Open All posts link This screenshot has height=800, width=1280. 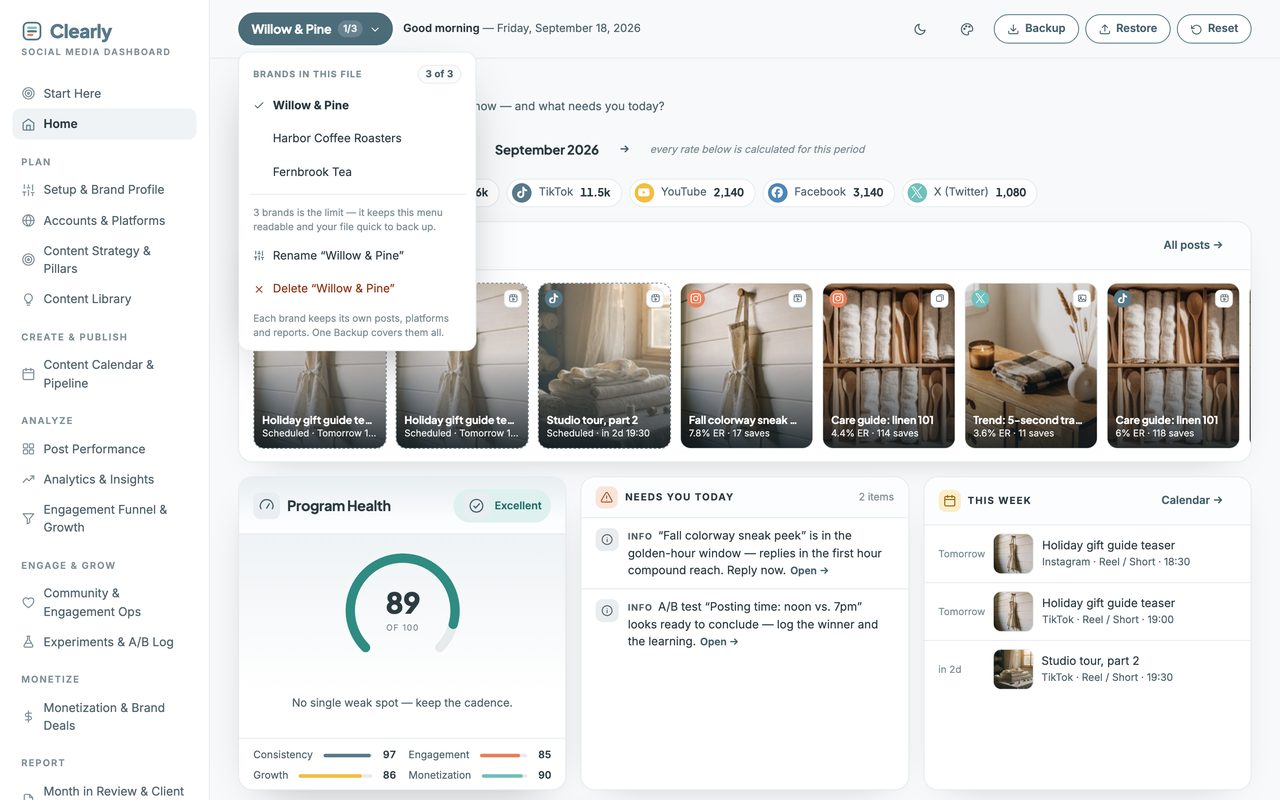click(1193, 245)
